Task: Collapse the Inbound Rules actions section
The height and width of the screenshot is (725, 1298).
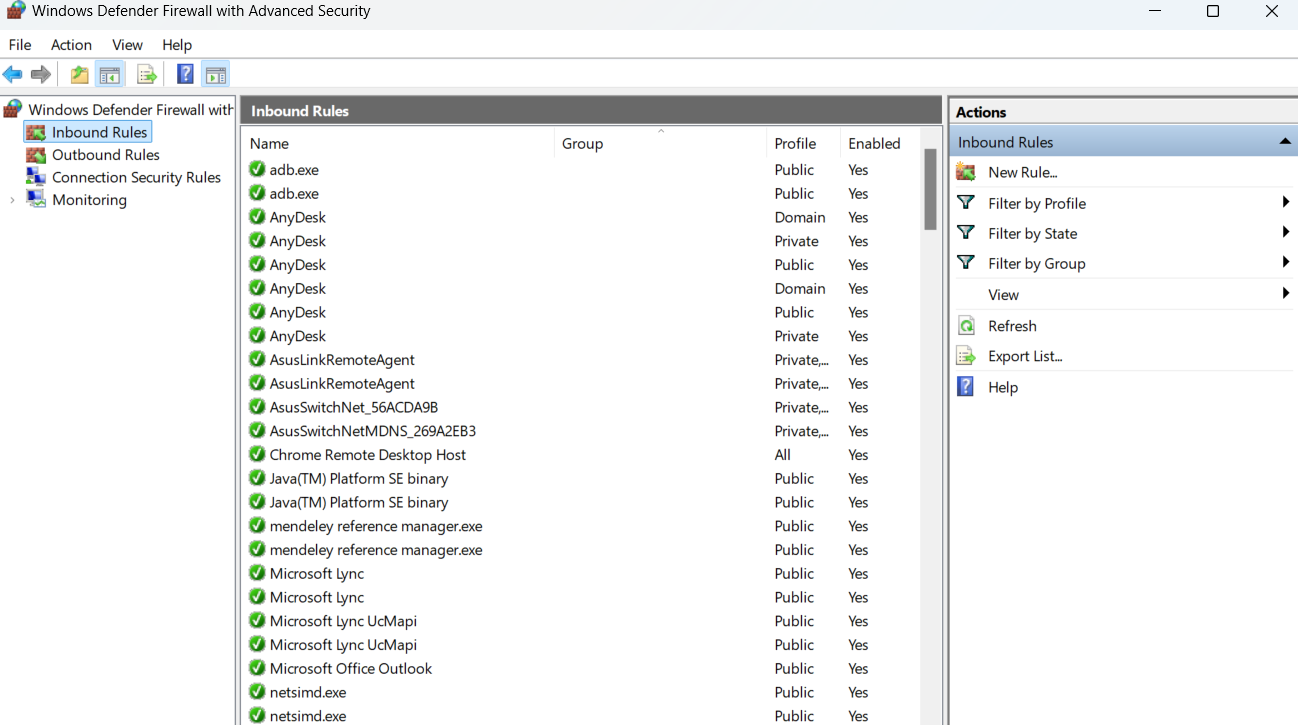Action: tap(1285, 141)
